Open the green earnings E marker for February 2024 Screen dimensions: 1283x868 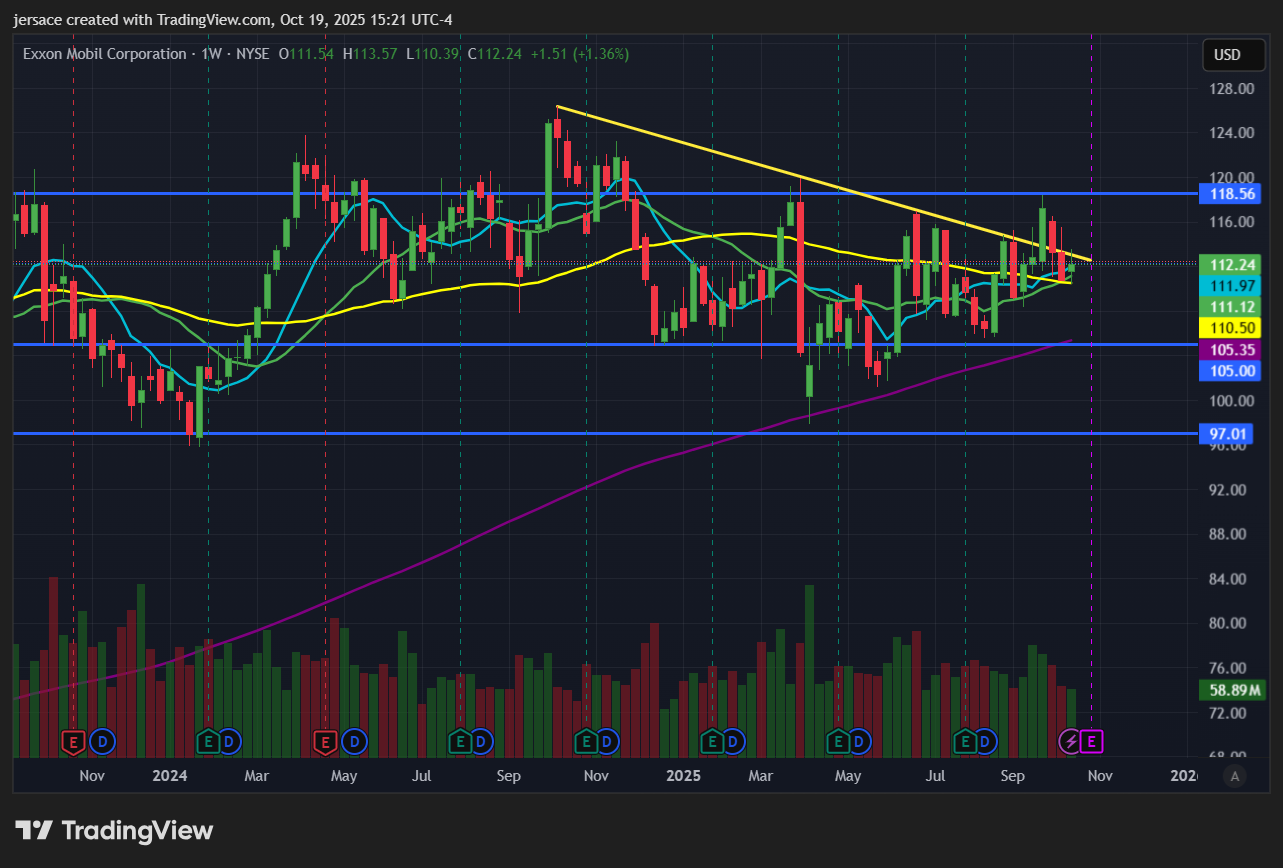207,741
